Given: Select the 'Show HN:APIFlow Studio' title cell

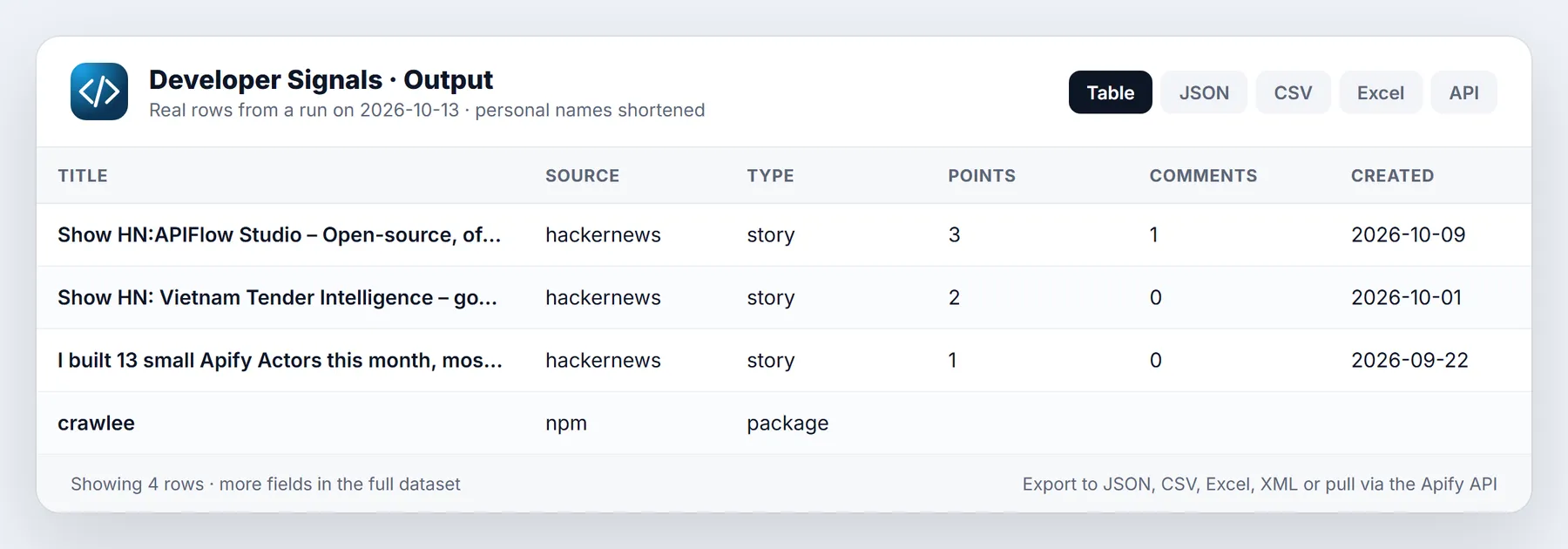Looking at the screenshot, I should click(279, 235).
